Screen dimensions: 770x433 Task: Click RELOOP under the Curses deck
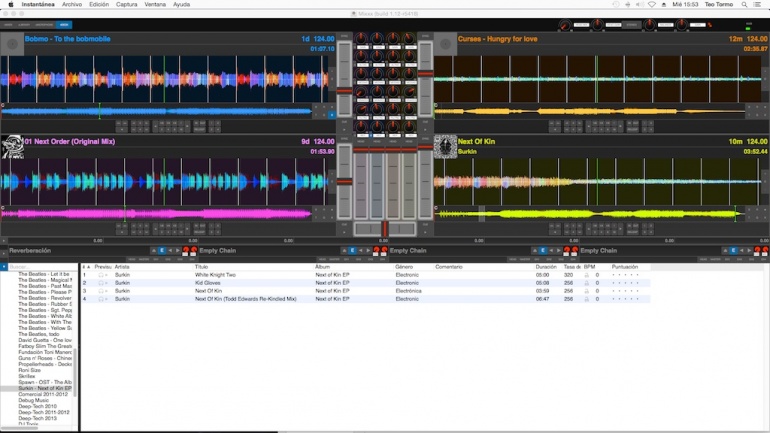click(632, 130)
